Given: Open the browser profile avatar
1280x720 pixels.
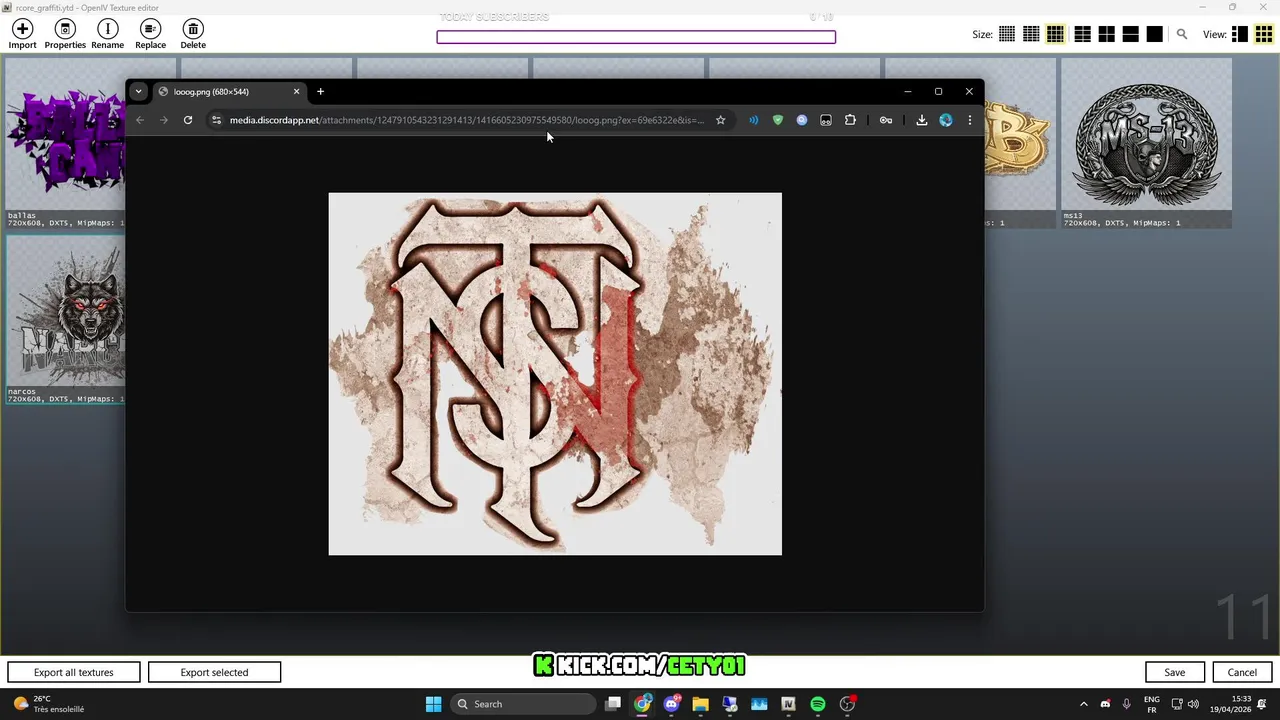Looking at the screenshot, I should [946, 120].
